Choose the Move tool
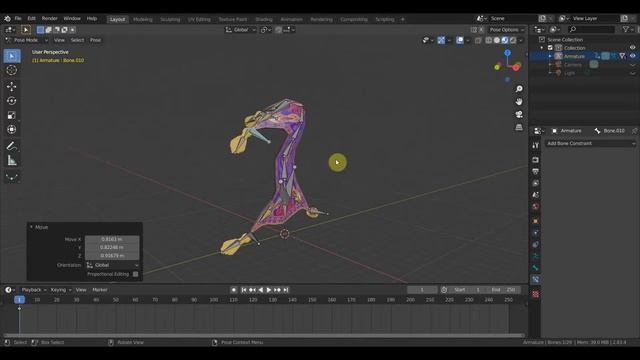640x360 pixels. pyautogui.click(x=12, y=86)
